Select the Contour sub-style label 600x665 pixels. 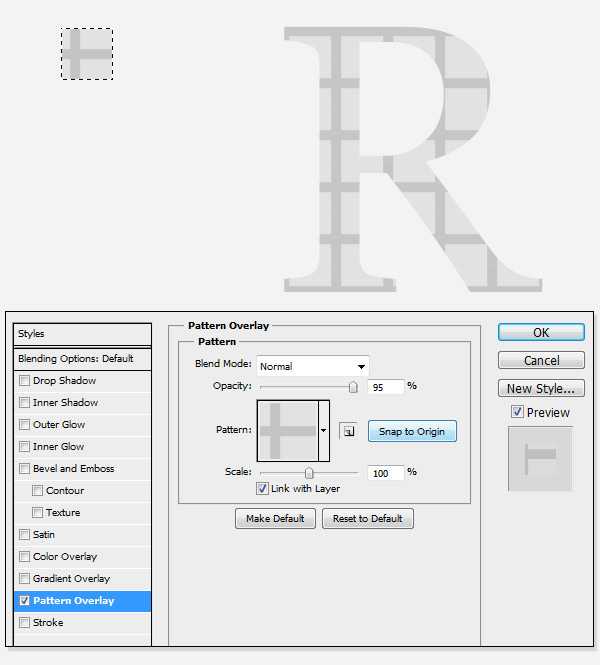click(65, 491)
